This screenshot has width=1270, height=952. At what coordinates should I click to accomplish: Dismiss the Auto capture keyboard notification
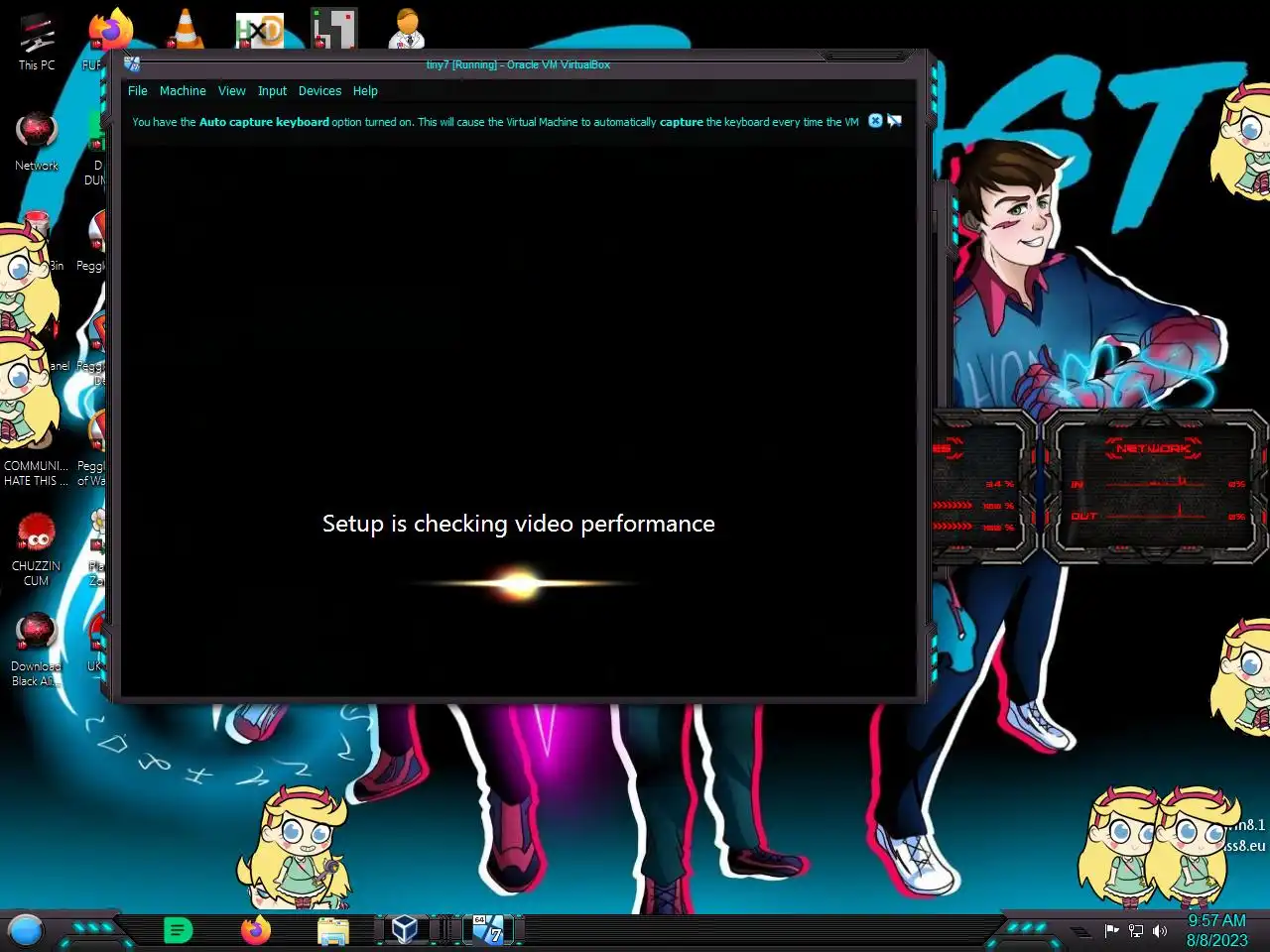(x=875, y=121)
